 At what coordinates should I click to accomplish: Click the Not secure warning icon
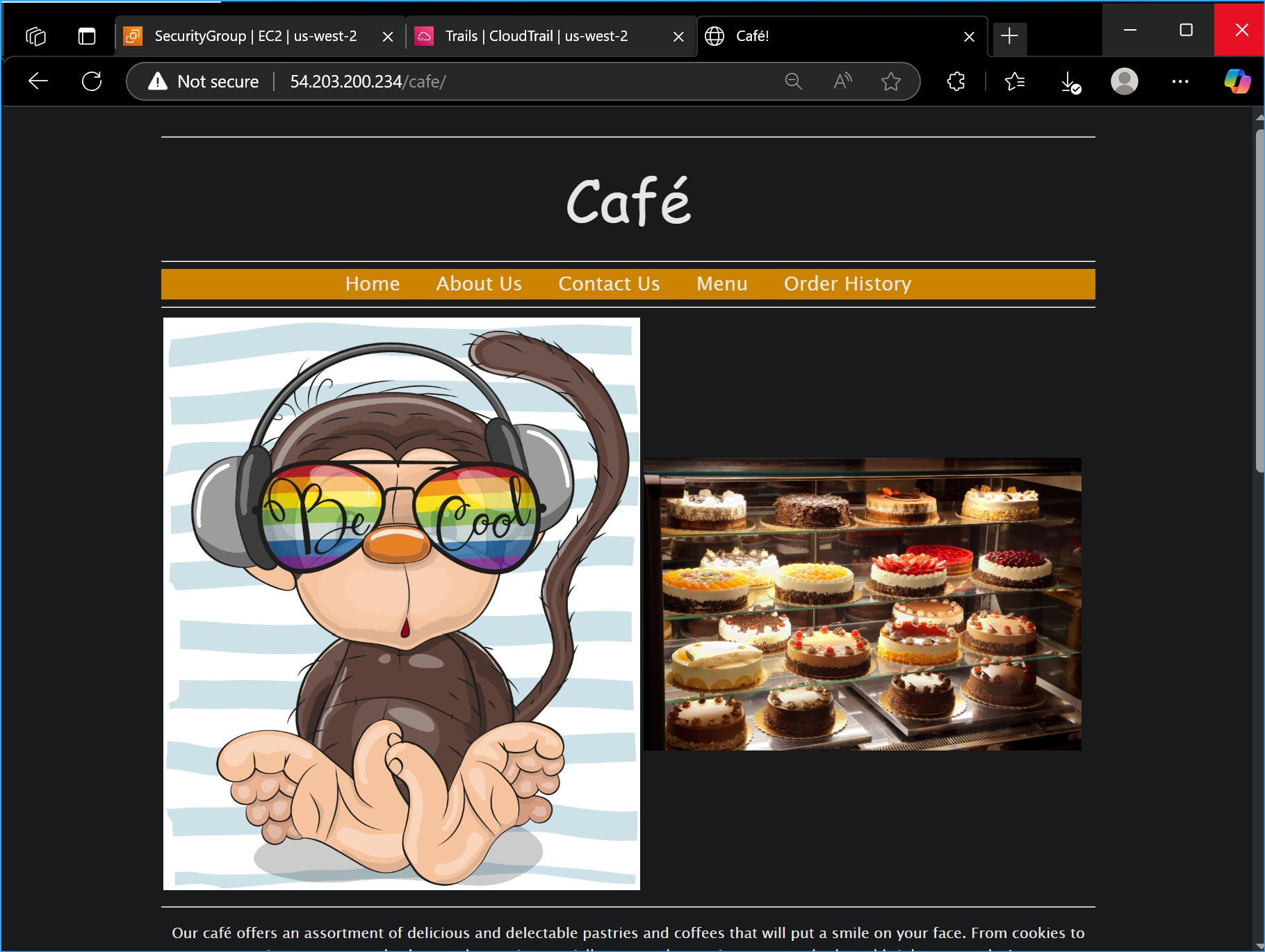point(157,81)
